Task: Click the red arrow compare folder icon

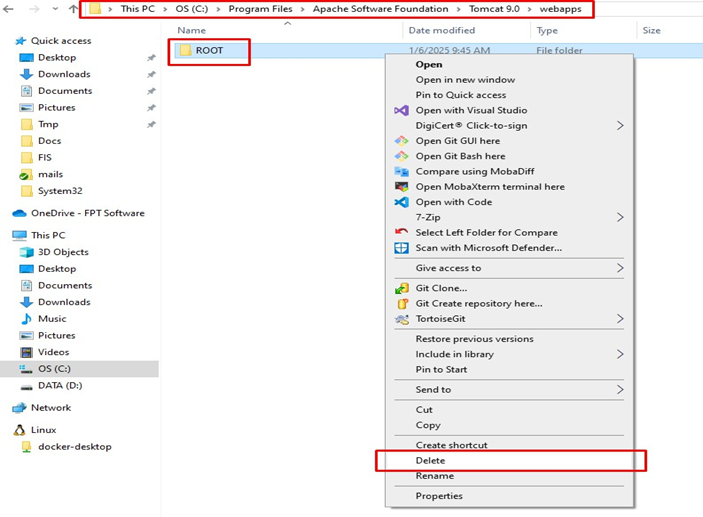Action: click(x=401, y=232)
